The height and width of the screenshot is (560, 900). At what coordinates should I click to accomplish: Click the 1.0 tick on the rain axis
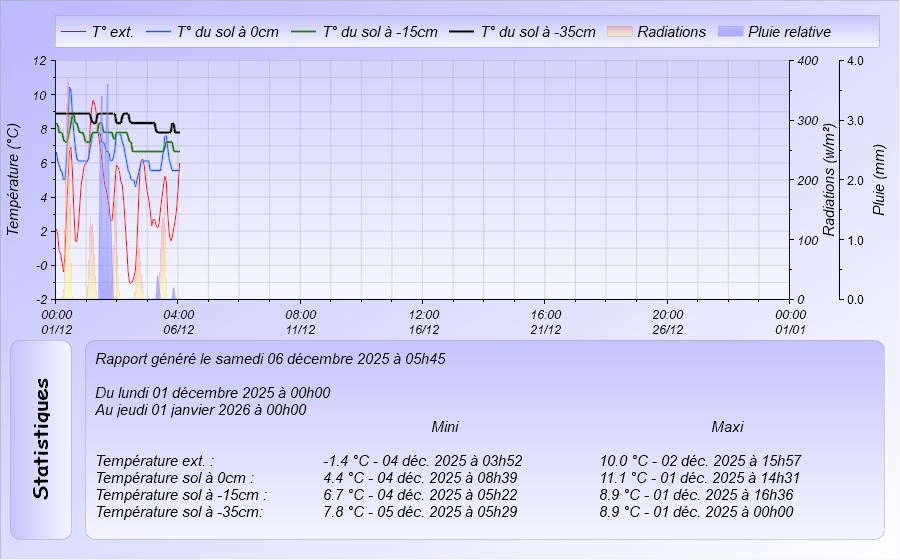point(855,240)
